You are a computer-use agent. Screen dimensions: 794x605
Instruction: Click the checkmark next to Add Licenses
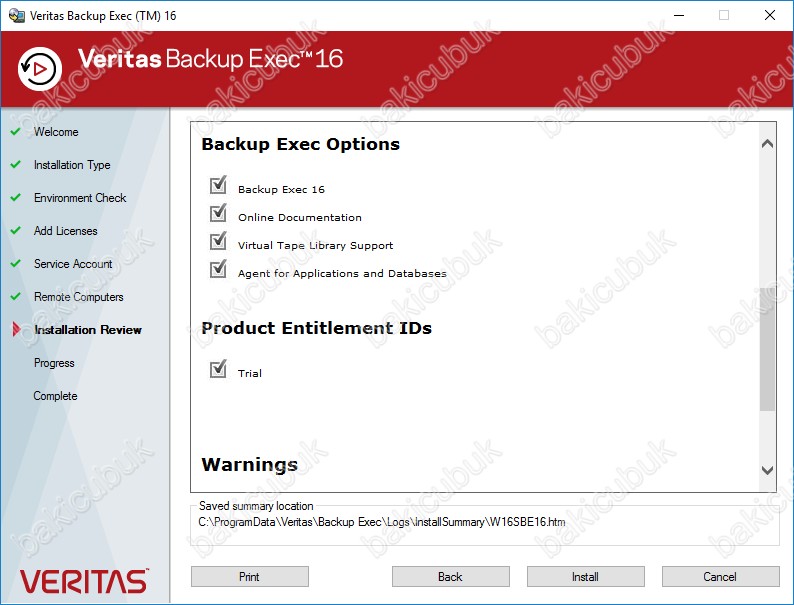(15, 231)
